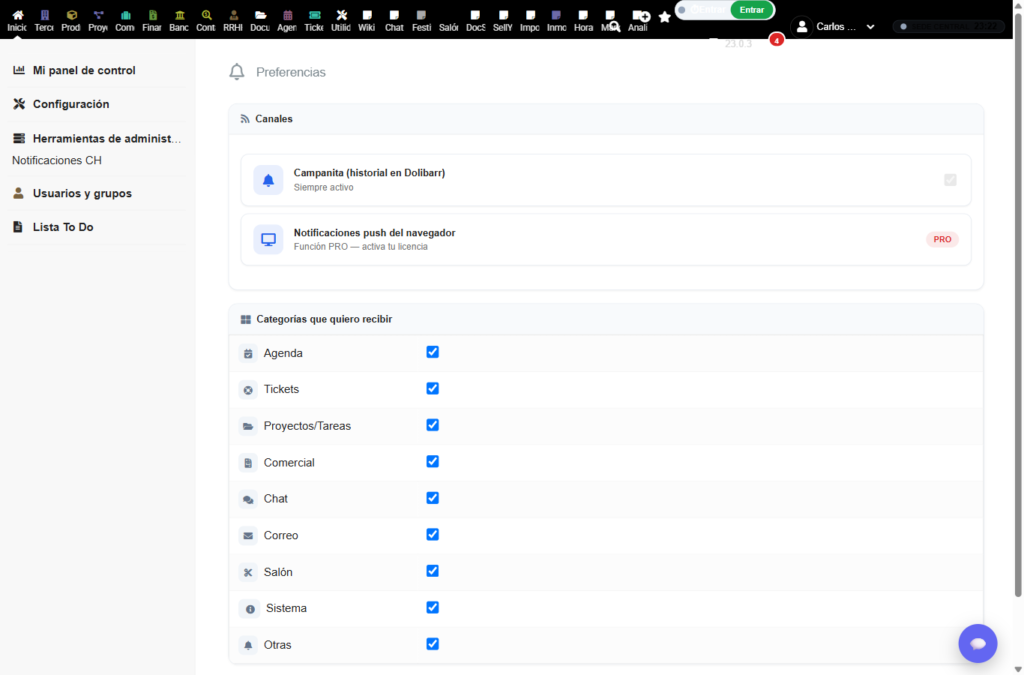Open the Chat module in top bar
The width and height of the screenshot is (1024, 675).
(394, 15)
